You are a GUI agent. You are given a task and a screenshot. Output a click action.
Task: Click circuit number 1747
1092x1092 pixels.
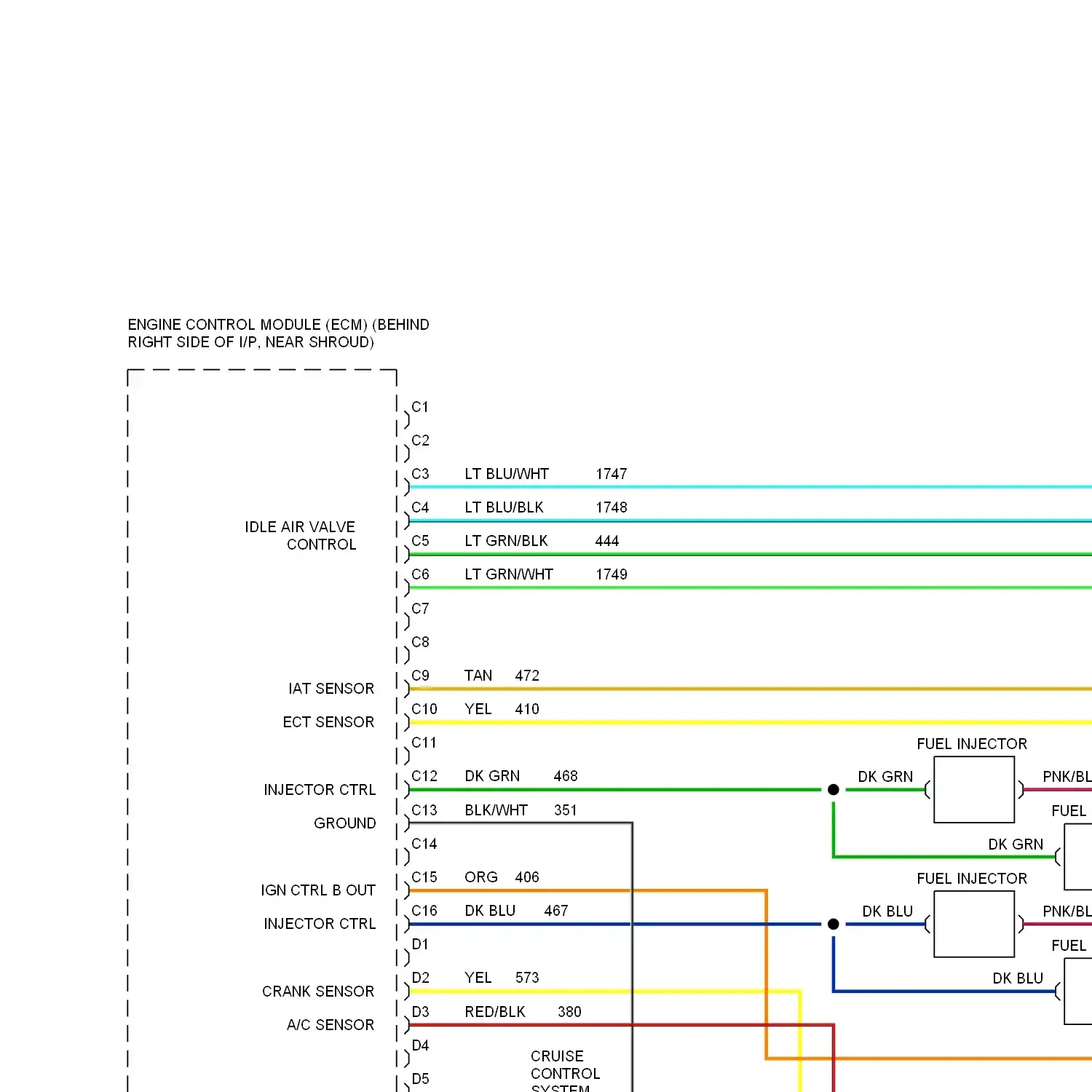click(x=612, y=474)
